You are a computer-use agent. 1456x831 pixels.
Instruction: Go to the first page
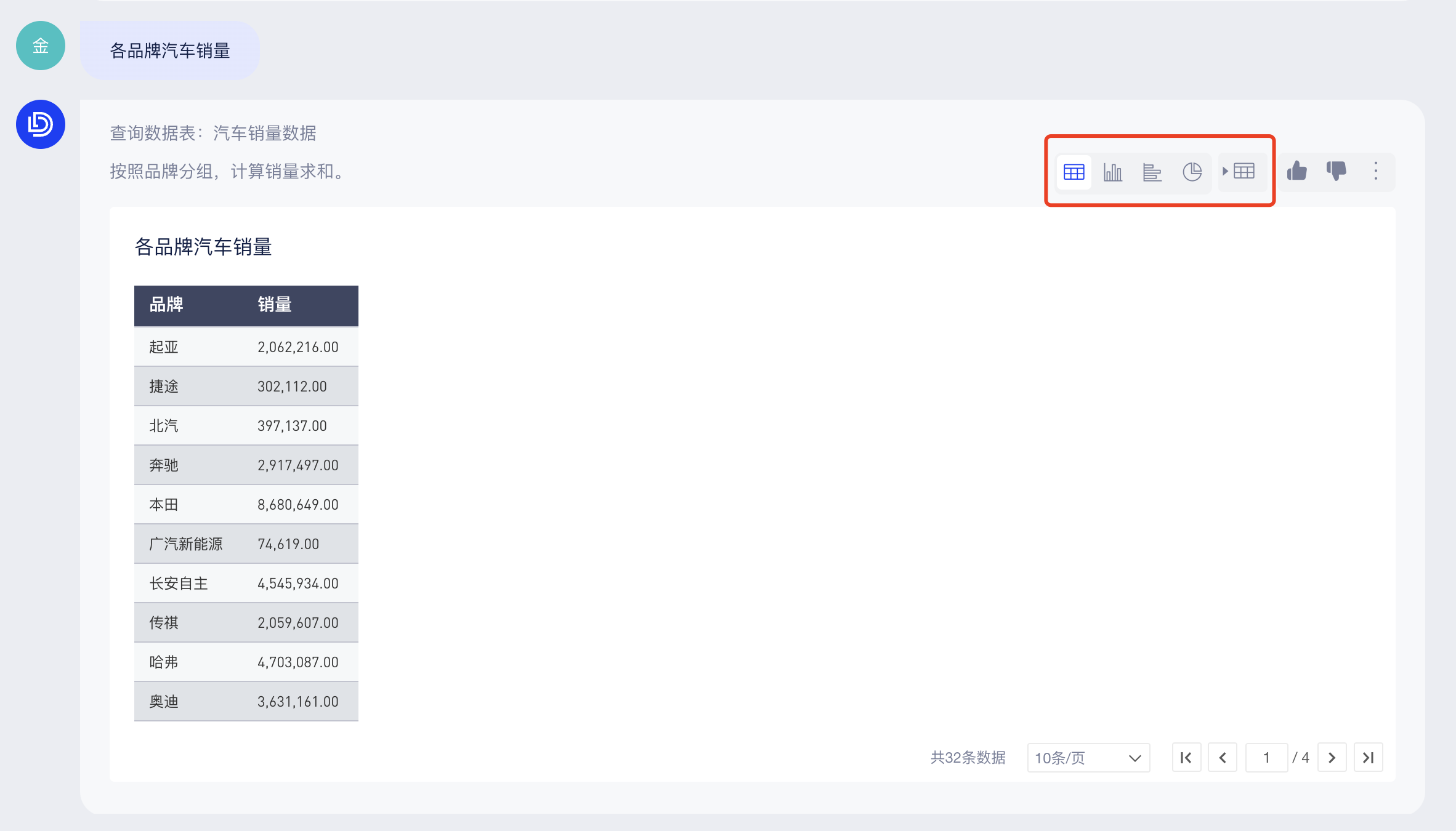(1186, 758)
